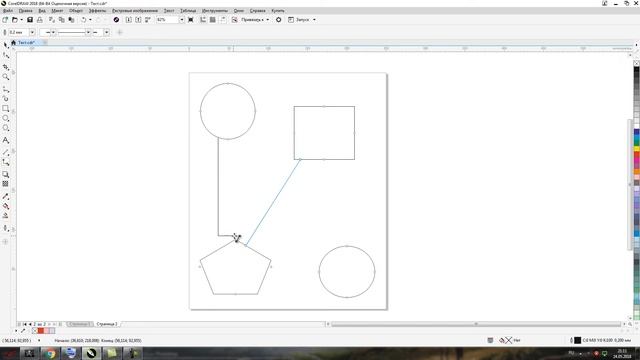Open the View menu
Image resolution: width=640 pixels, height=360 pixels.
coord(42,11)
